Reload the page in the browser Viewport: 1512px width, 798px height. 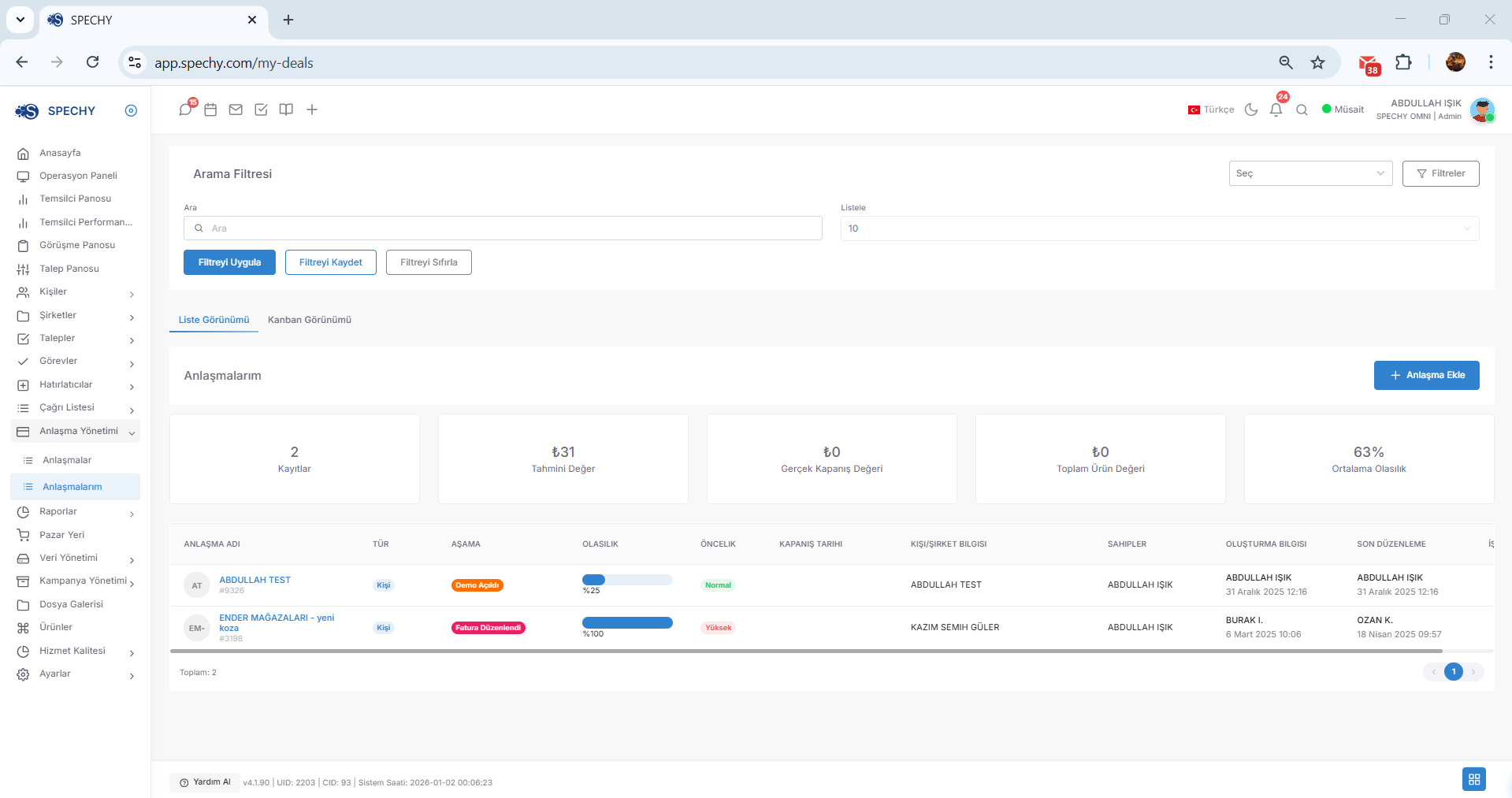pos(92,62)
